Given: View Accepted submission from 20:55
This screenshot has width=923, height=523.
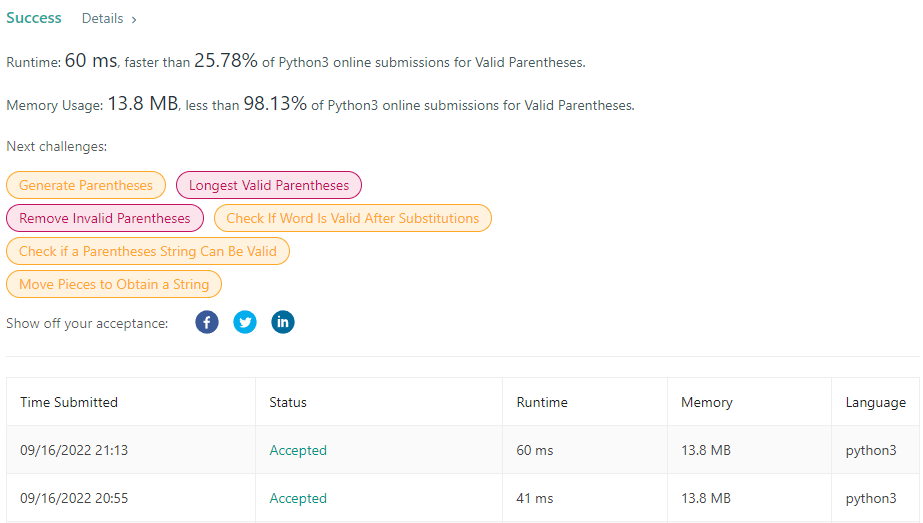Looking at the screenshot, I should (298, 498).
